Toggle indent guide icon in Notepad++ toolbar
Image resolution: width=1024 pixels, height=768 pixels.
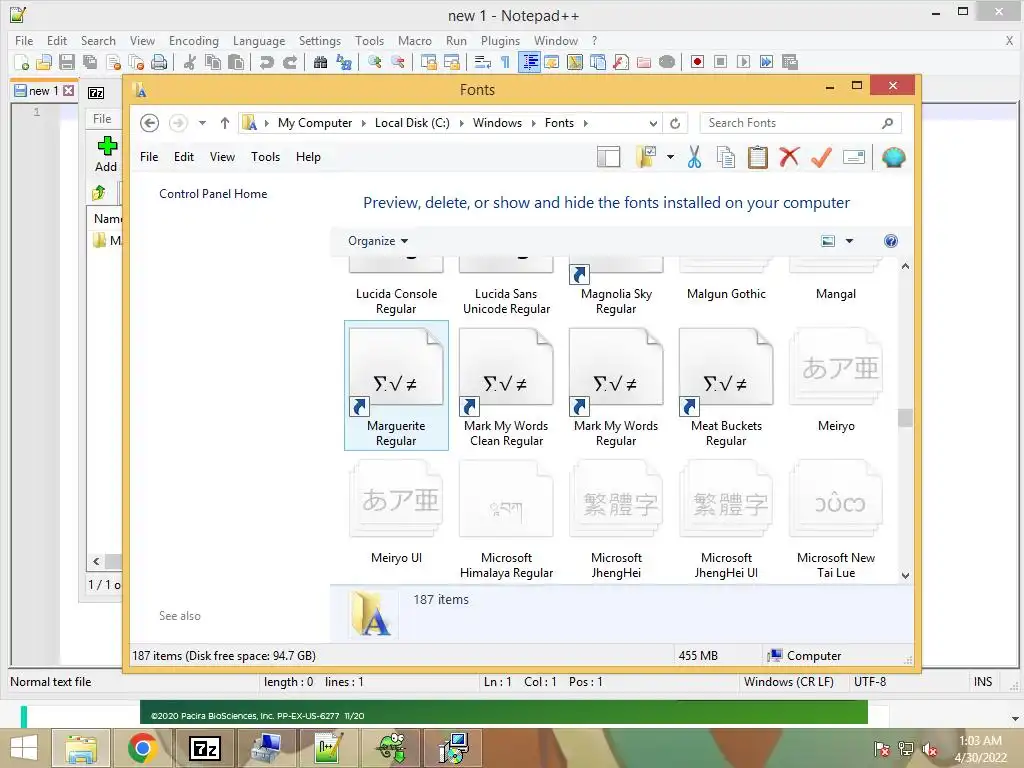(x=530, y=62)
